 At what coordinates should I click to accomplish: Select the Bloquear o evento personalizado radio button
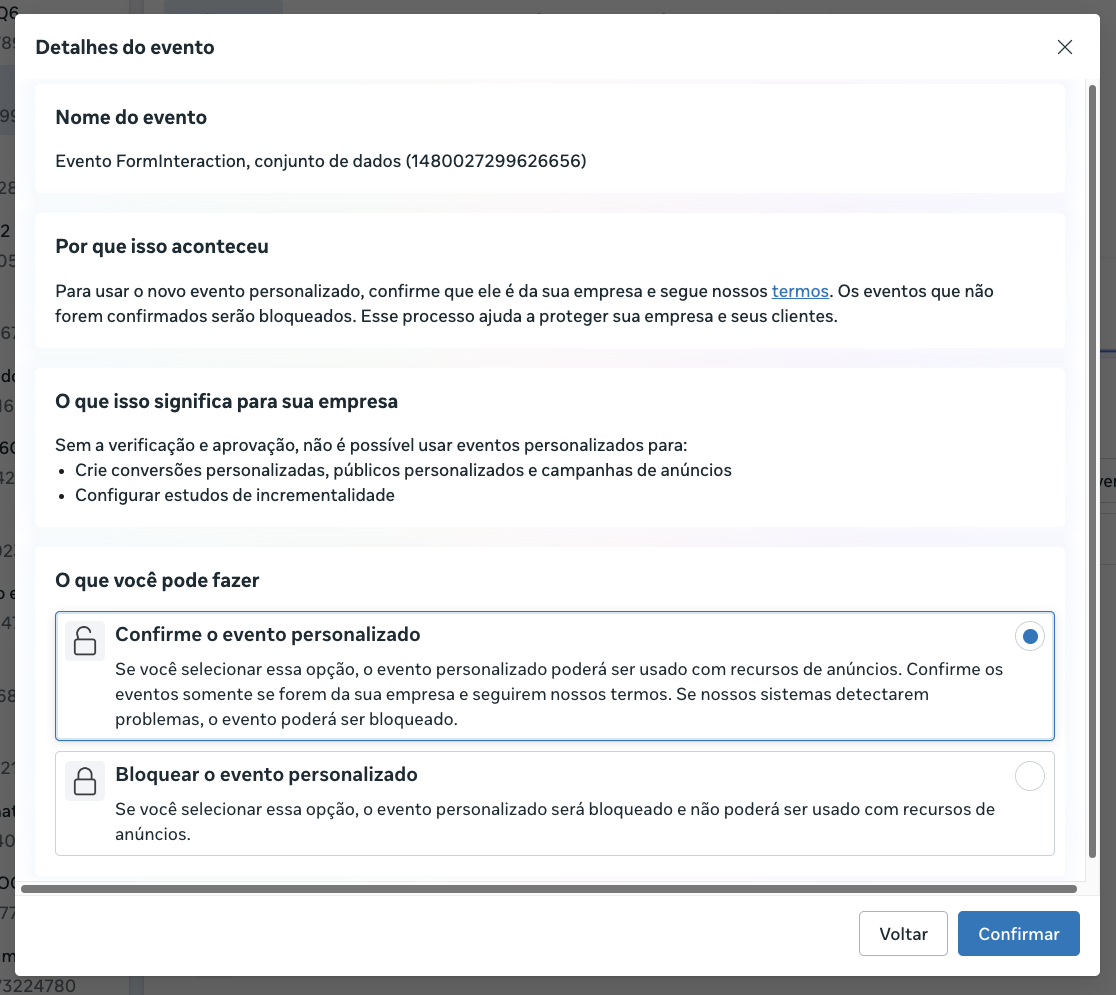pyautogui.click(x=1029, y=776)
